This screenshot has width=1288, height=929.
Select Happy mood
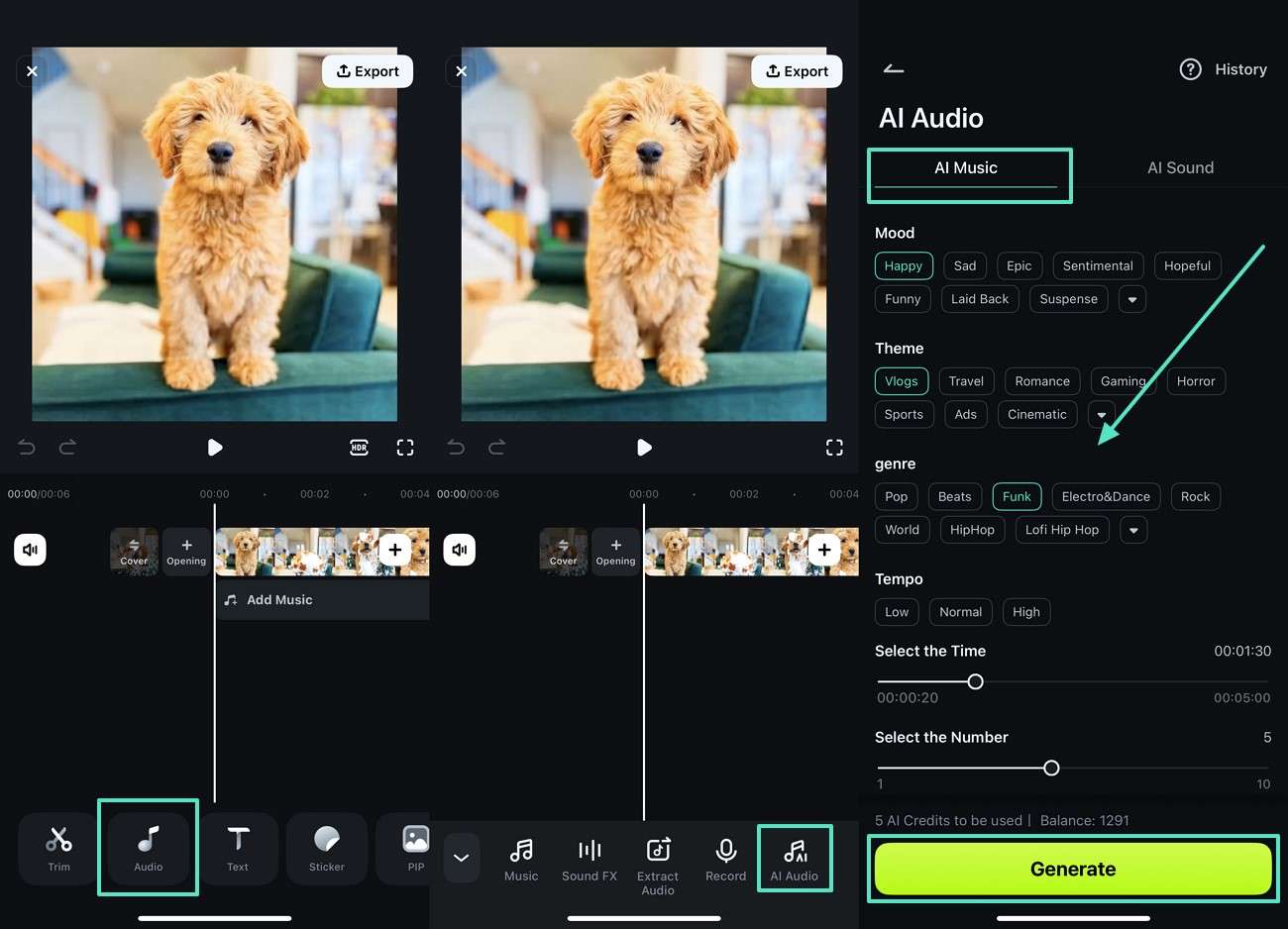pos(904,265)
